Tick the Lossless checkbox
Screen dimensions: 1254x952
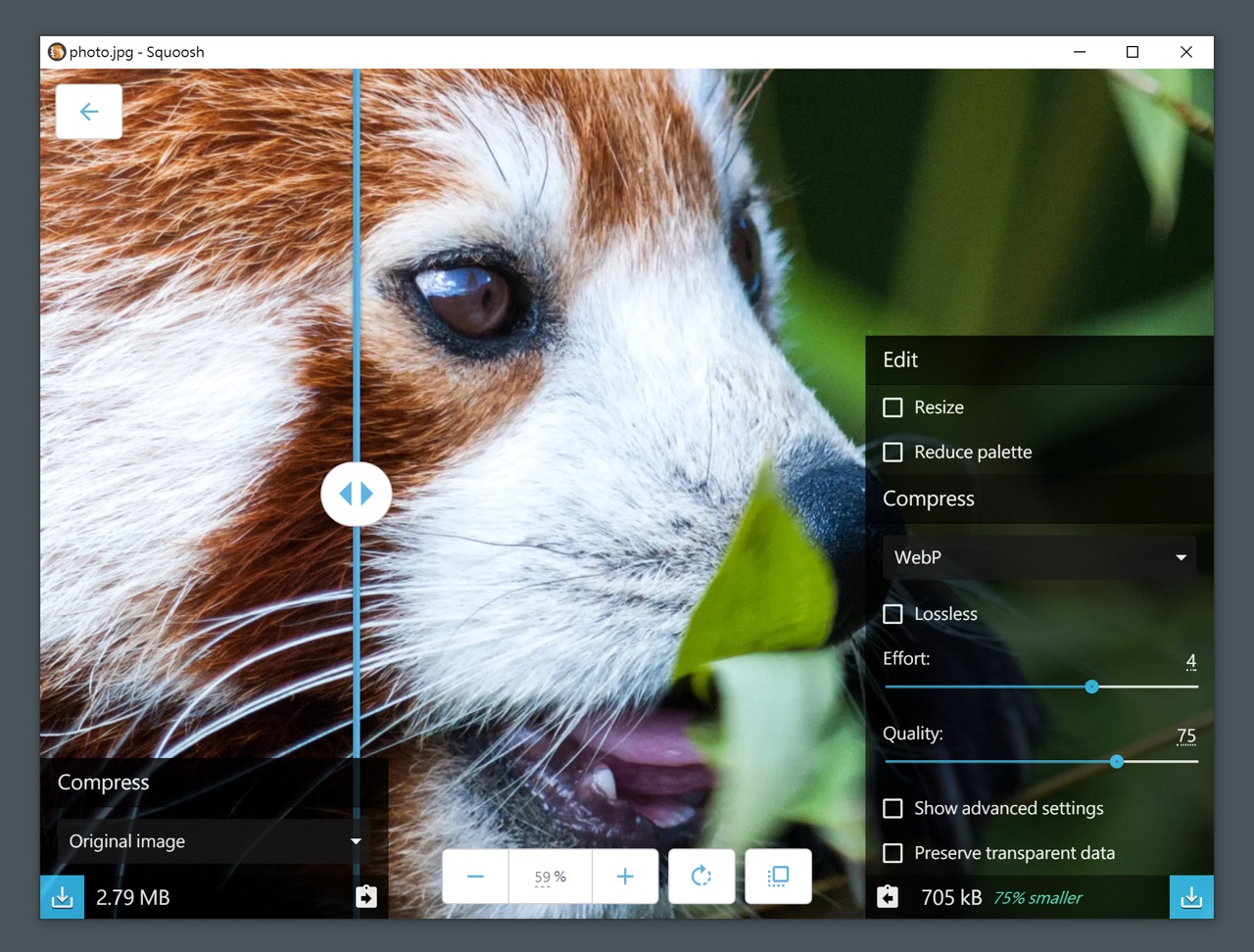pyautogui.click(x=892, y=614)
